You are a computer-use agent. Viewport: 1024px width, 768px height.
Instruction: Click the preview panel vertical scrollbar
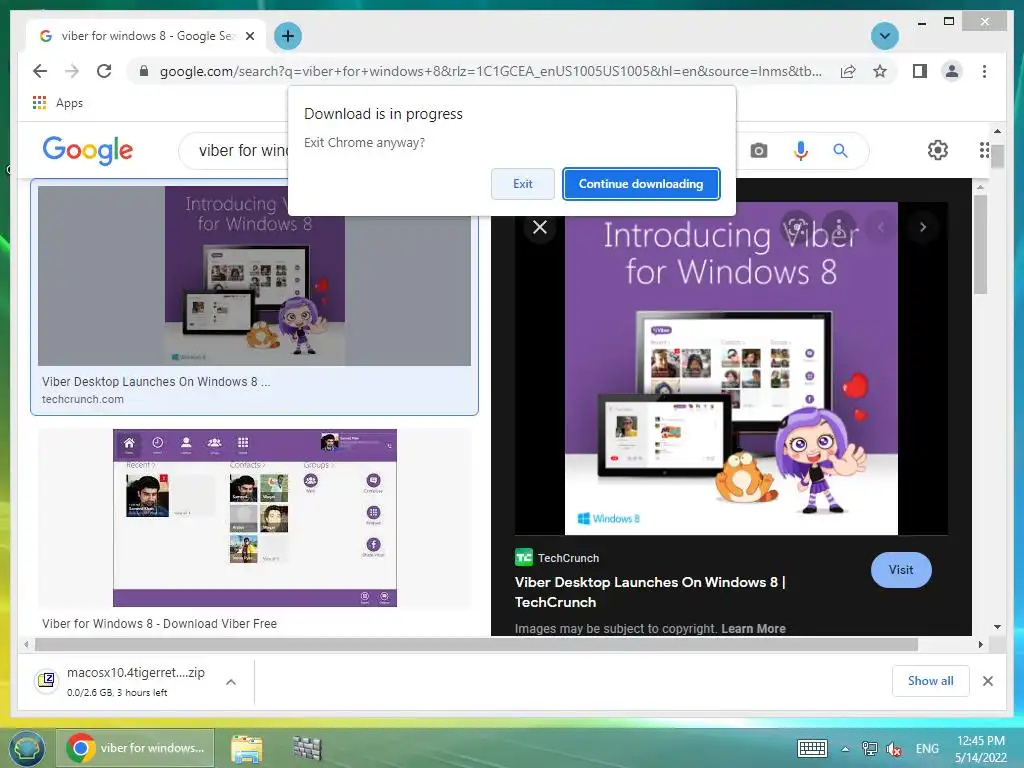(980, 245)
